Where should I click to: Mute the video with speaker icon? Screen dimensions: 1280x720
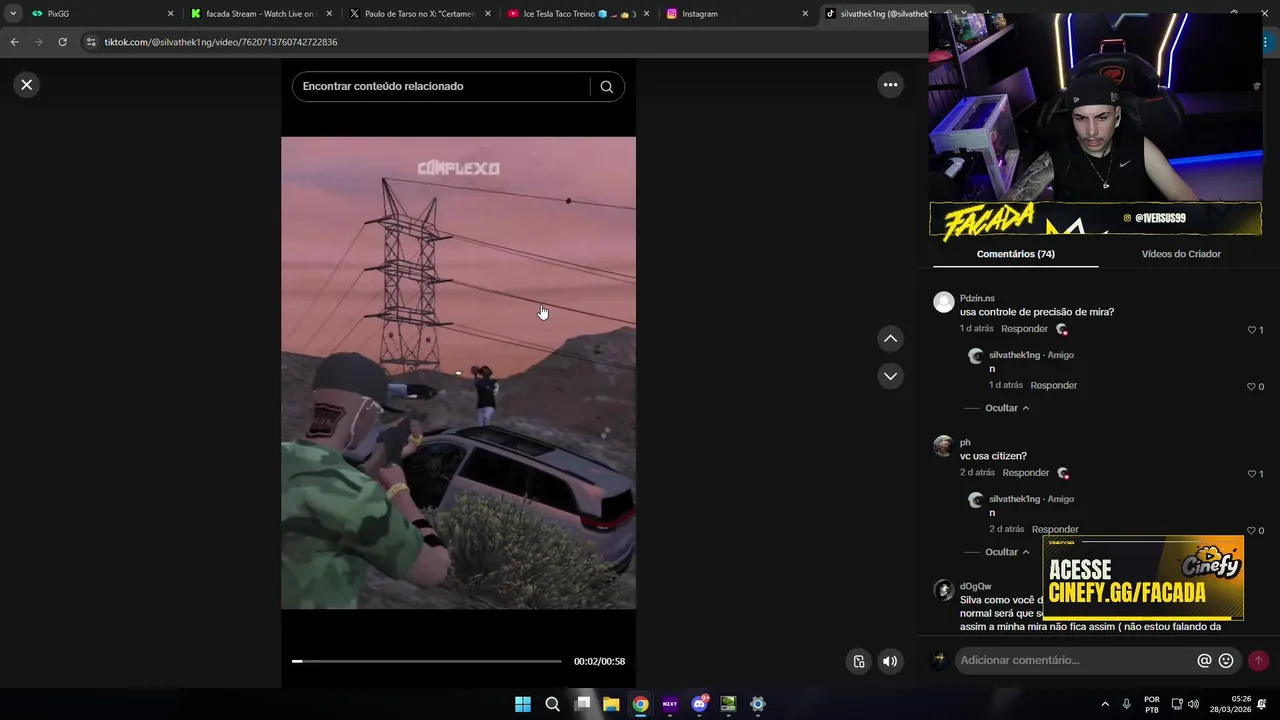(890, 661)
